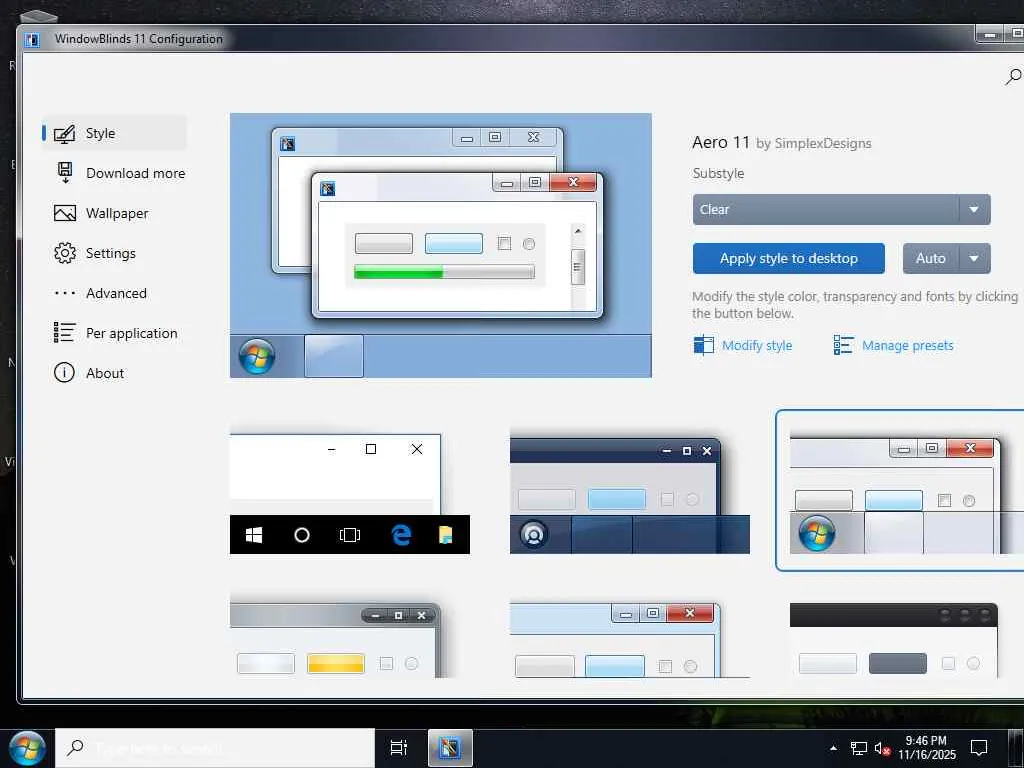This screenshot has height=768, width=1024.
Task: Open the Substyle Clear dropdown
Action: click(841, 210)
